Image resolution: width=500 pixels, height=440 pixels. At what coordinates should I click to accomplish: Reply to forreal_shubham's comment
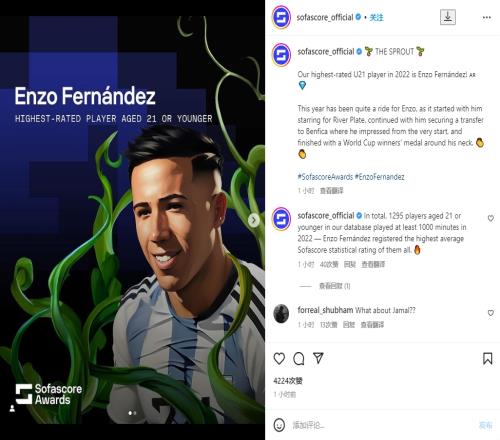pyautogui.click(x=349, y=325)
